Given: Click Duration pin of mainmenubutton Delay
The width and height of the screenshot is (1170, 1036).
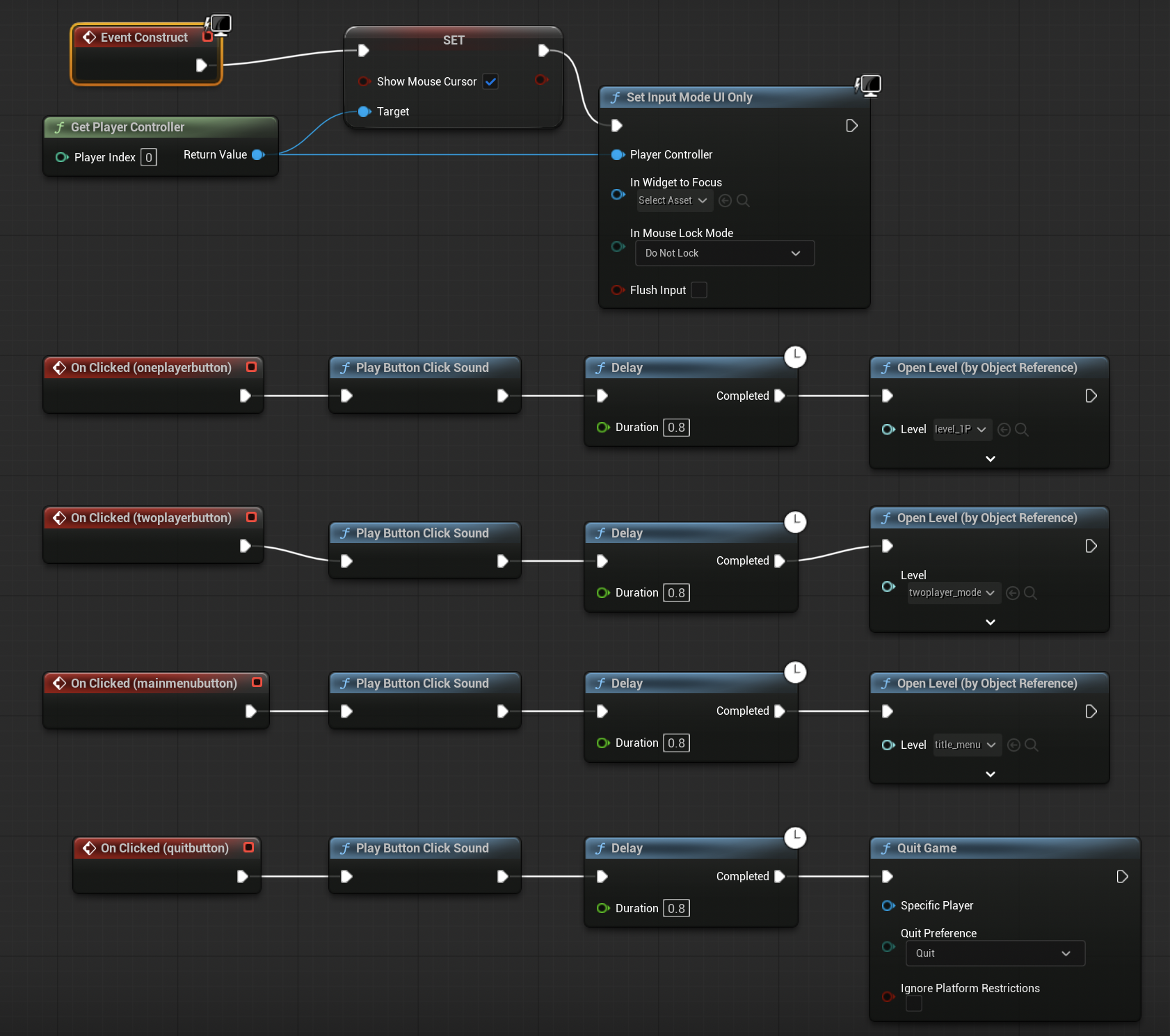Looking at the screenshot, I should pyautogui.click(x=603, y=743).
